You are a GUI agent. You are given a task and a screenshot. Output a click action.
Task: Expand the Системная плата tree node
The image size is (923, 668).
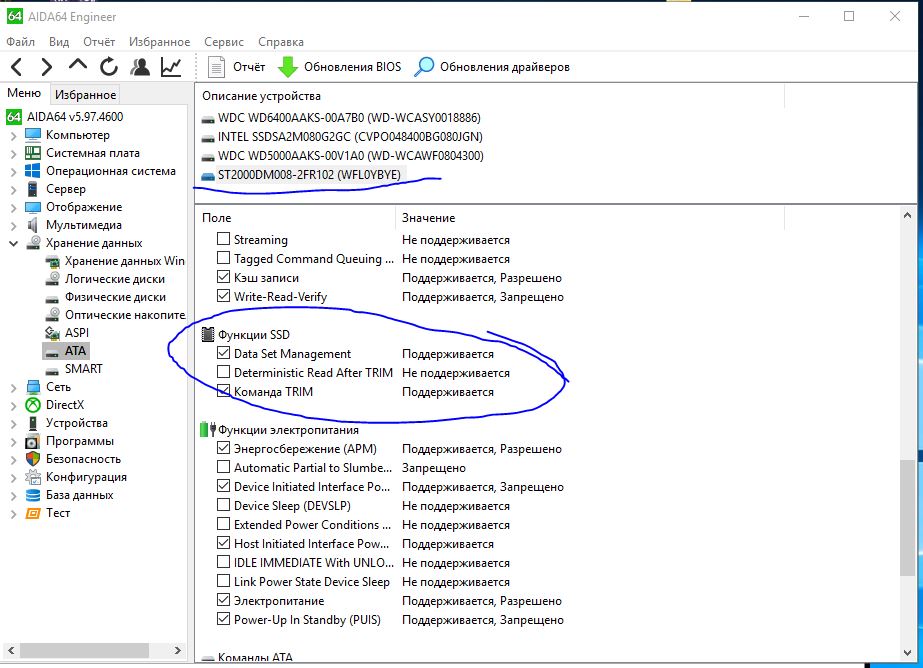click(13, 154)
